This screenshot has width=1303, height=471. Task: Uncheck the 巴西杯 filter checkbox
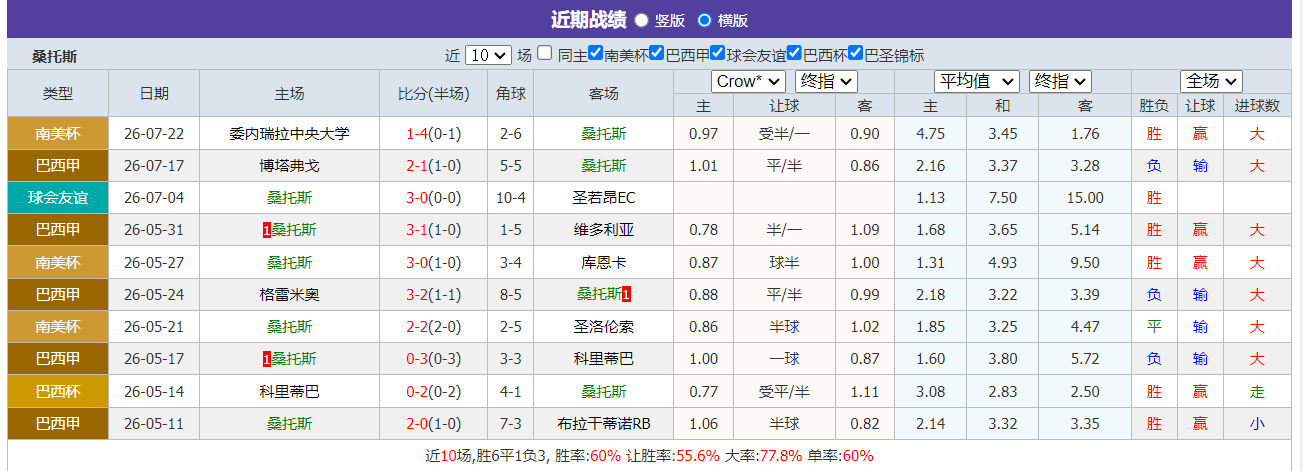tap(794, 54)
